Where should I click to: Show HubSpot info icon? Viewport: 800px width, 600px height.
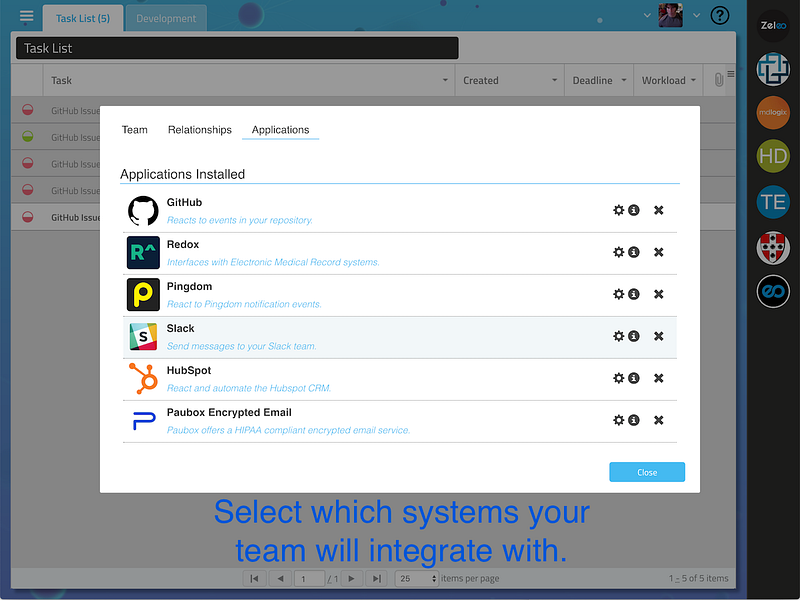click(634, 378)
